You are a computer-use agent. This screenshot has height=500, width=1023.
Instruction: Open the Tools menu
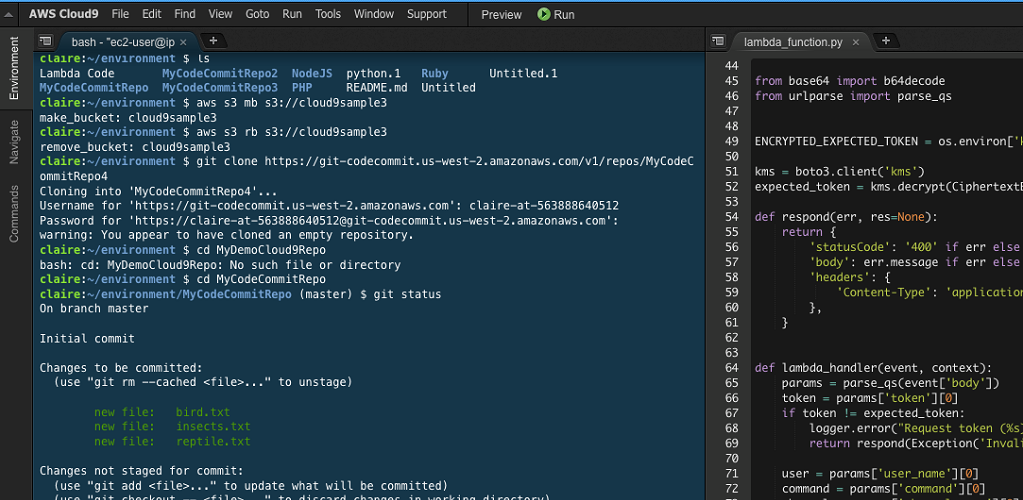(x=328, y=14)
